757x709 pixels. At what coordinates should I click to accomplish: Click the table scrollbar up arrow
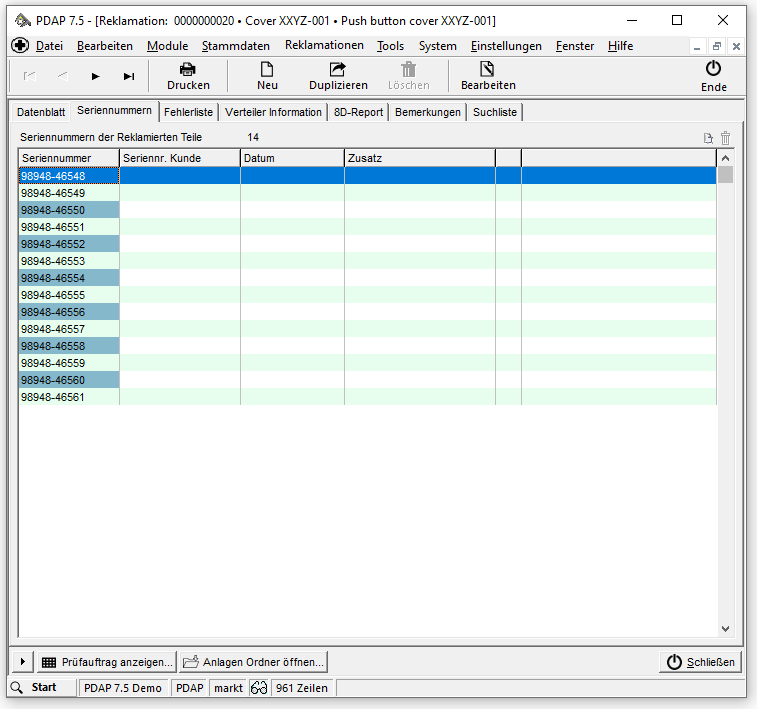pos(725,158)
